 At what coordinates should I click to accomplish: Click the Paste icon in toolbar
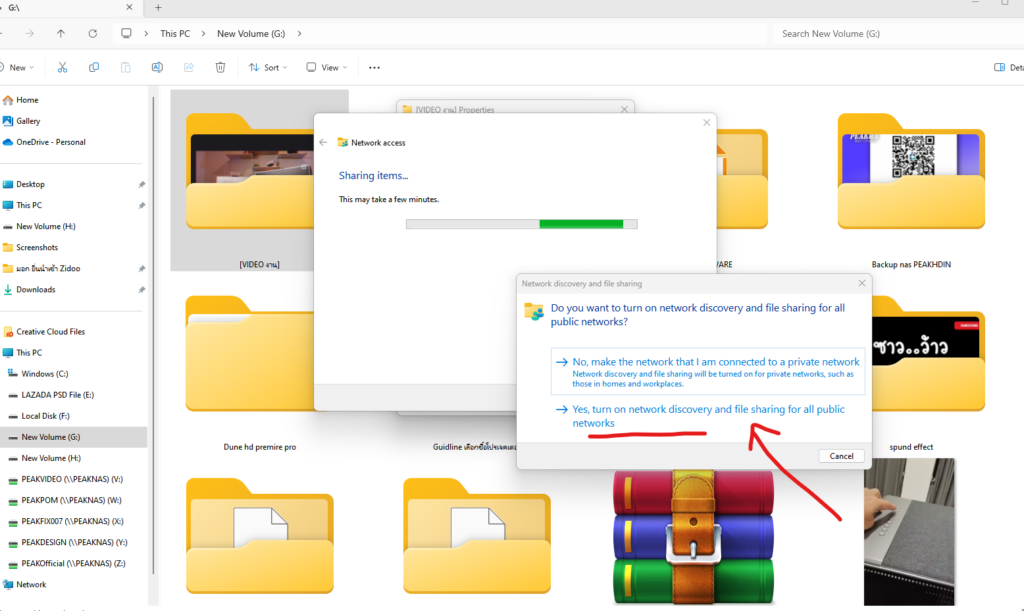coord(125,67)
